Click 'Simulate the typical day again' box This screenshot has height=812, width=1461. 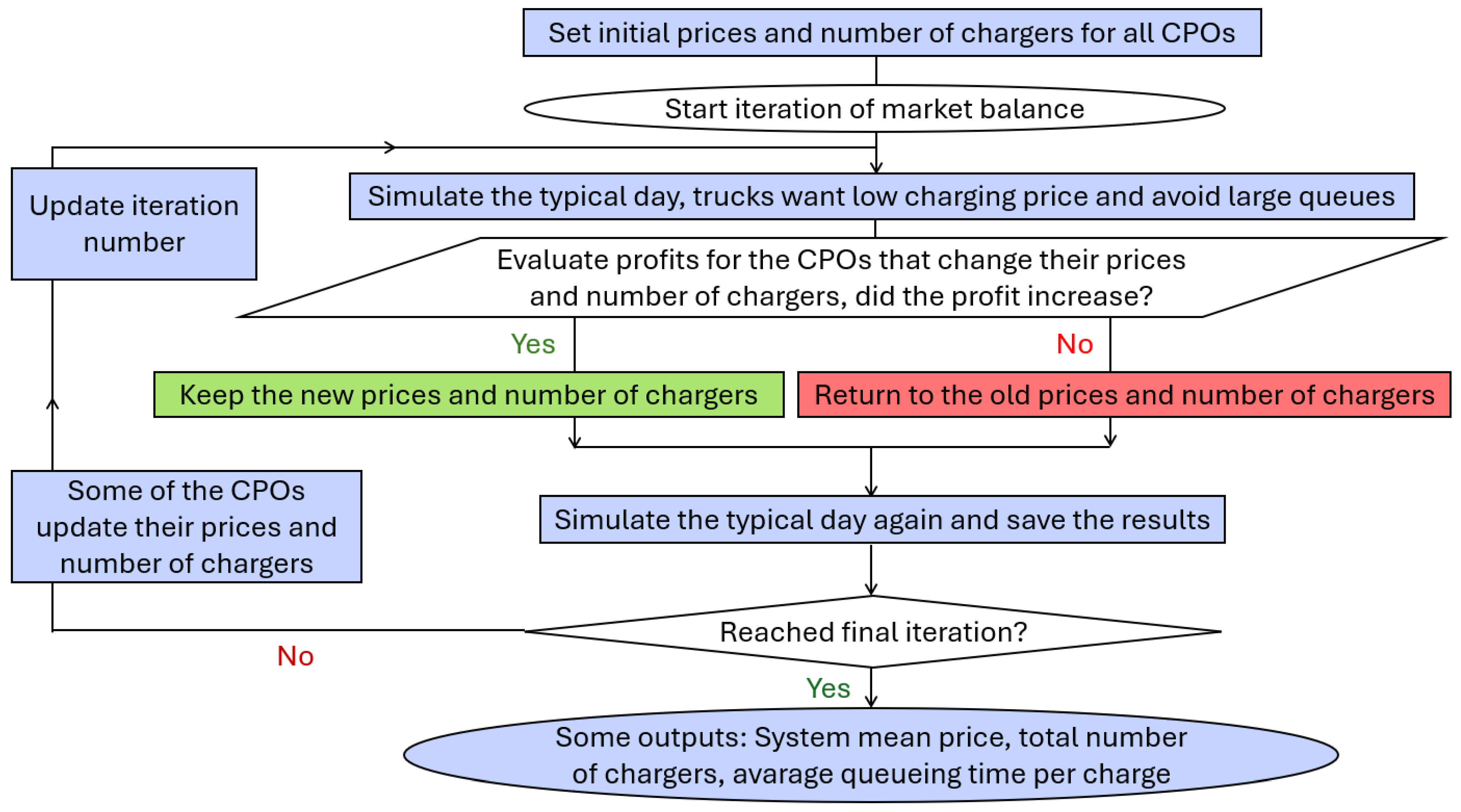[x=882, y=519]
